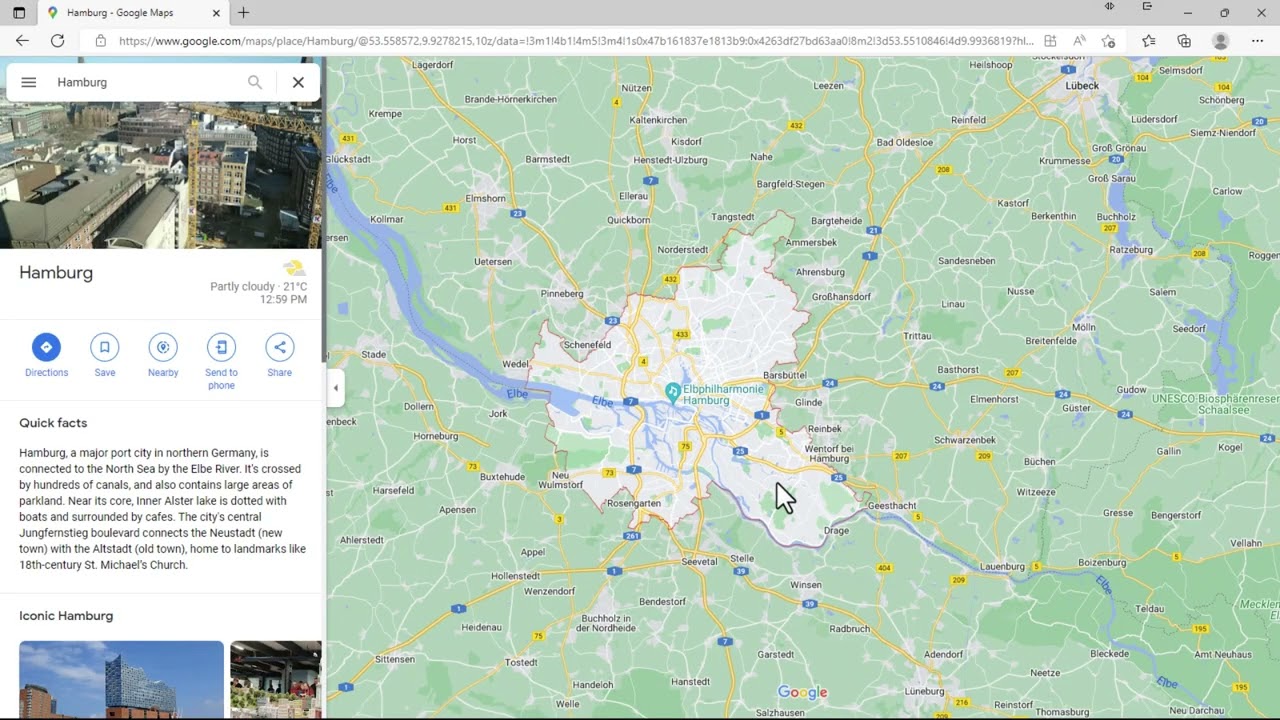Screen dimensions: 1280x720
Task: Open a new browser tab
Action: coord(243,13)
